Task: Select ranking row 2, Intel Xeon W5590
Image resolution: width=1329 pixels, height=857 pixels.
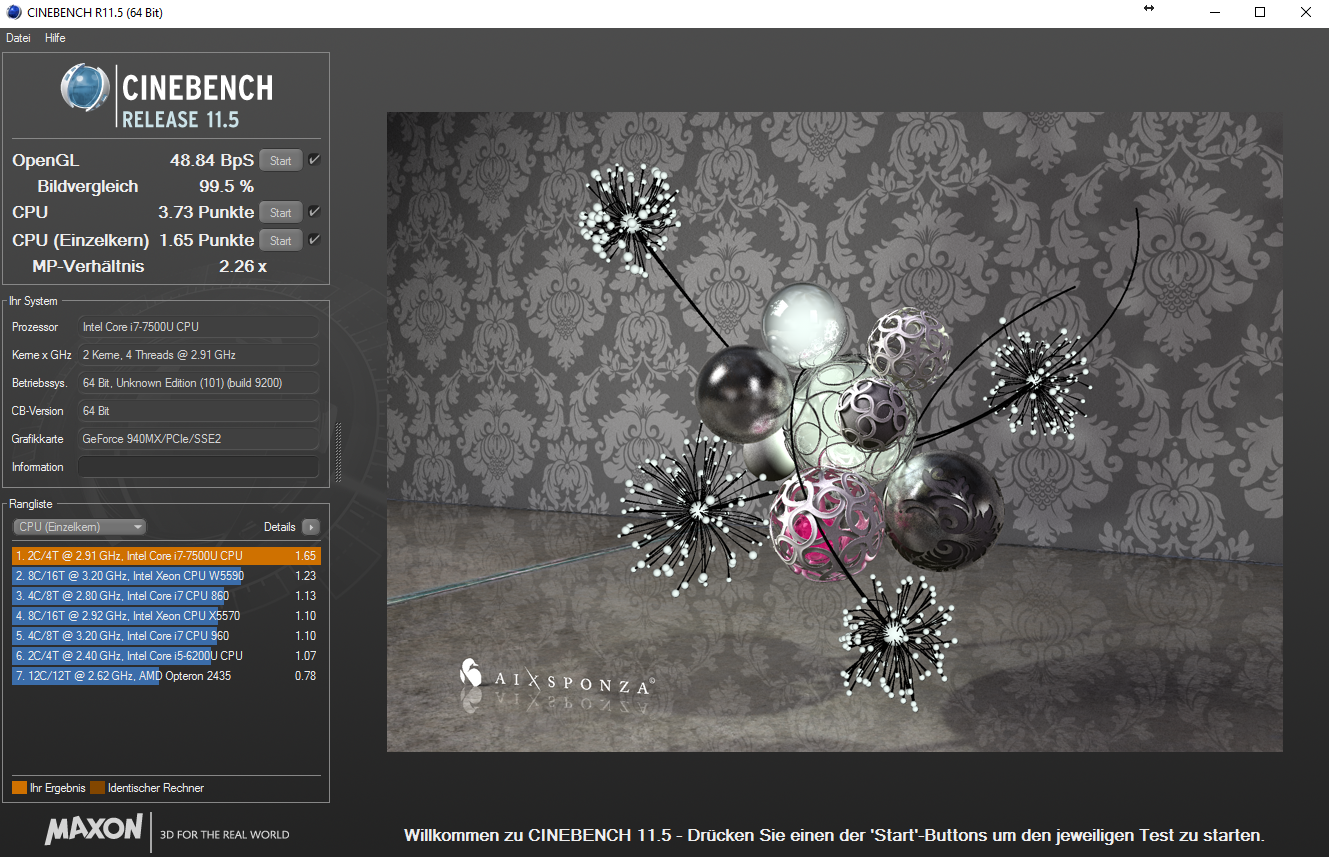Action: (x=166, y=576)
